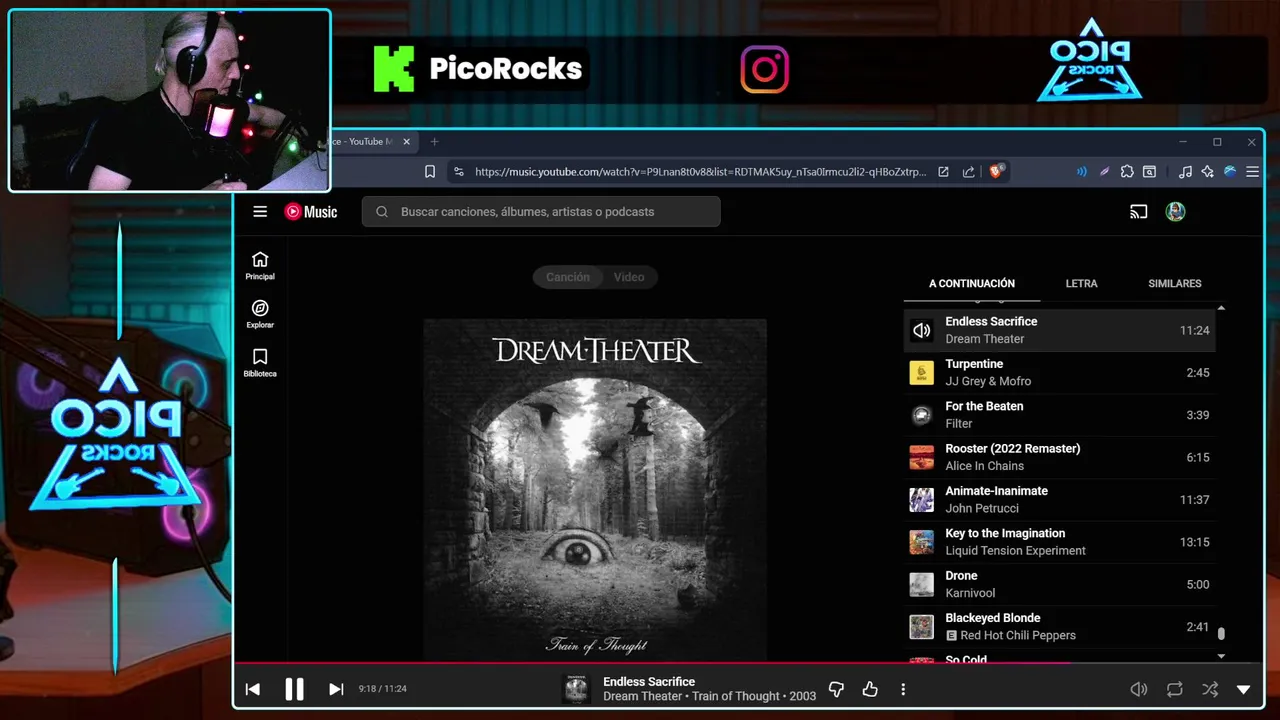Image resolution: width=1280 pixels, height=720 pixels.
Task: Dislike Endless Sacrifice with thumbs down
Action: (836, 689)
